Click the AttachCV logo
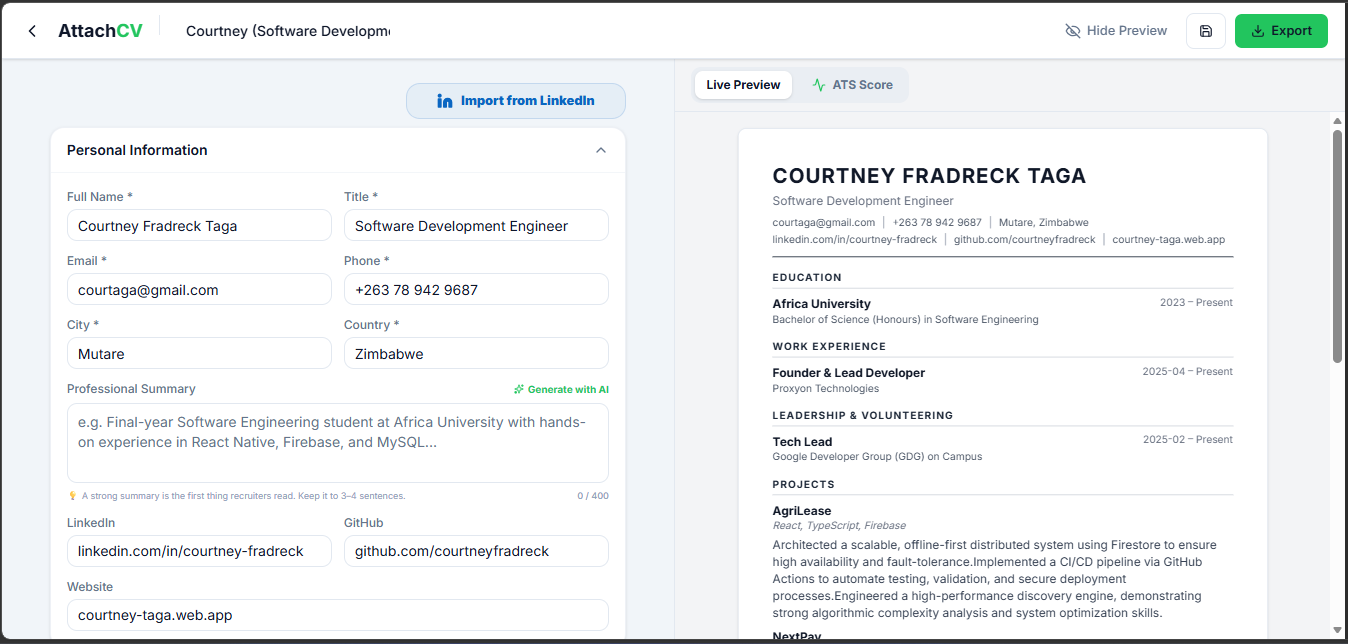 click(x=100, y=31)
